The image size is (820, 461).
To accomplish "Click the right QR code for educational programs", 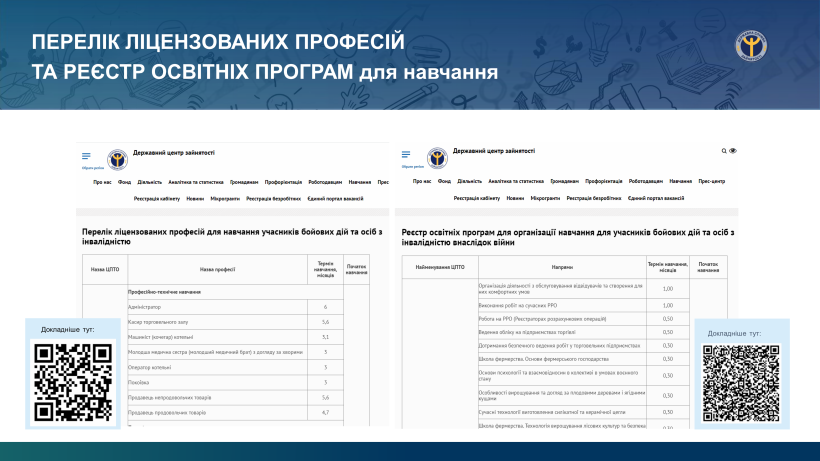I will tap(741, 384).
